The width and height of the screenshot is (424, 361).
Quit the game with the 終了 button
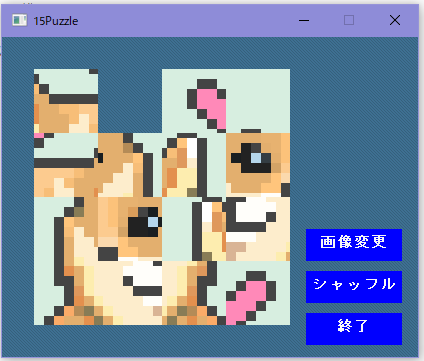[354, 329]
